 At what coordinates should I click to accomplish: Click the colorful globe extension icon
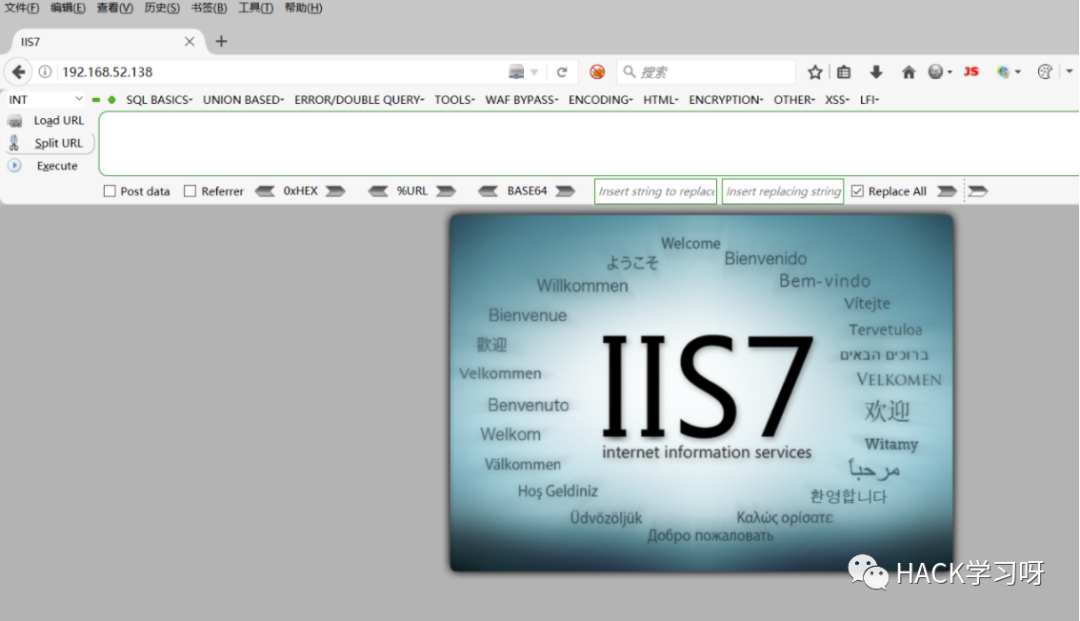click(1003, 72)
